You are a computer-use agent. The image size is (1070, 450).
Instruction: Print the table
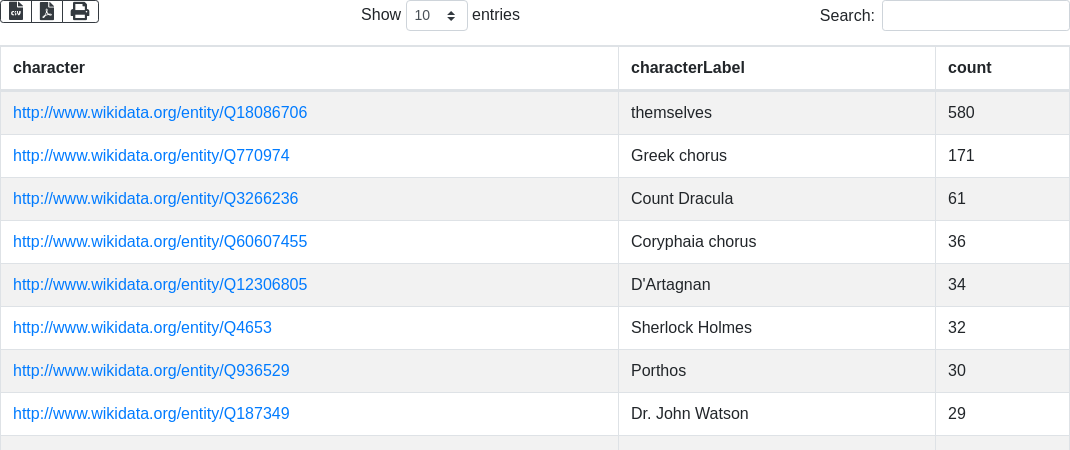tap(80, 11)
